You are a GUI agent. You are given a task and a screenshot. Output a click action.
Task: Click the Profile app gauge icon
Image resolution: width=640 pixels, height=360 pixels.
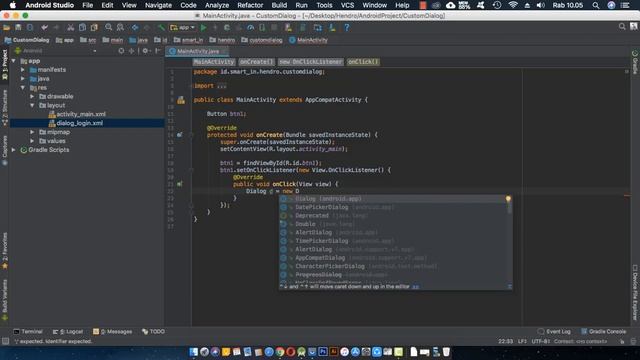pyautogui.click(x=251, y=27)
